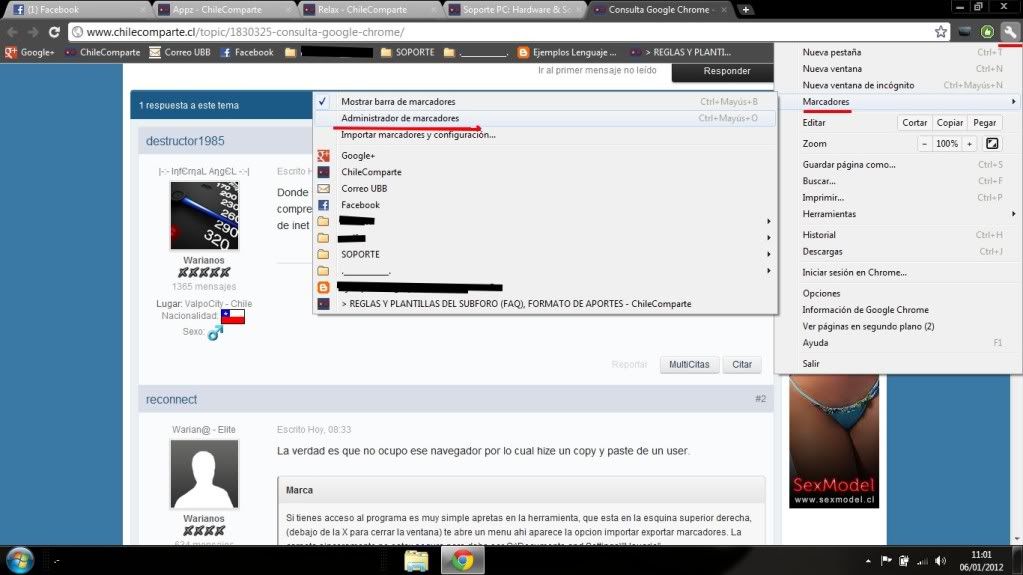This screenshot has width=1023, height=575.
Task: Click the Chrome icon in taskbar
Action: point(463,560)
